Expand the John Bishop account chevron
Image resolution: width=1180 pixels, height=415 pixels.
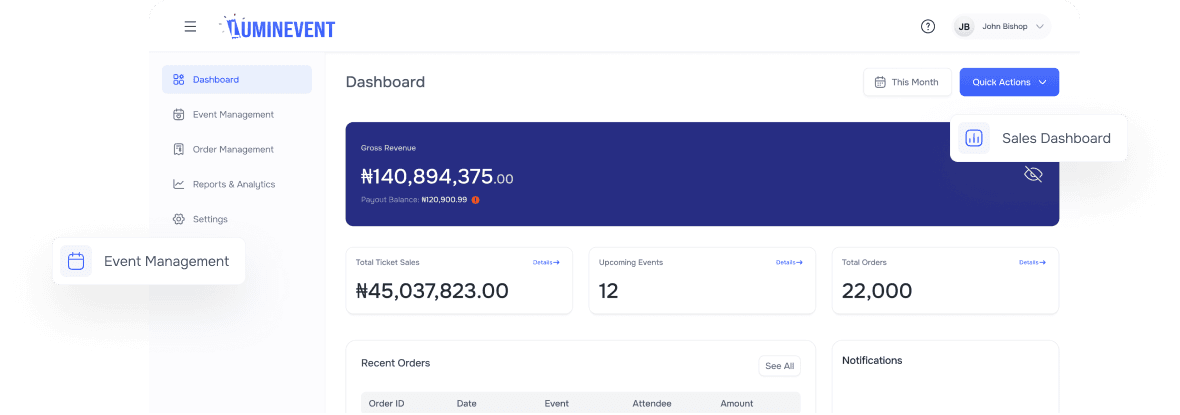click(x=1039, y=27)
